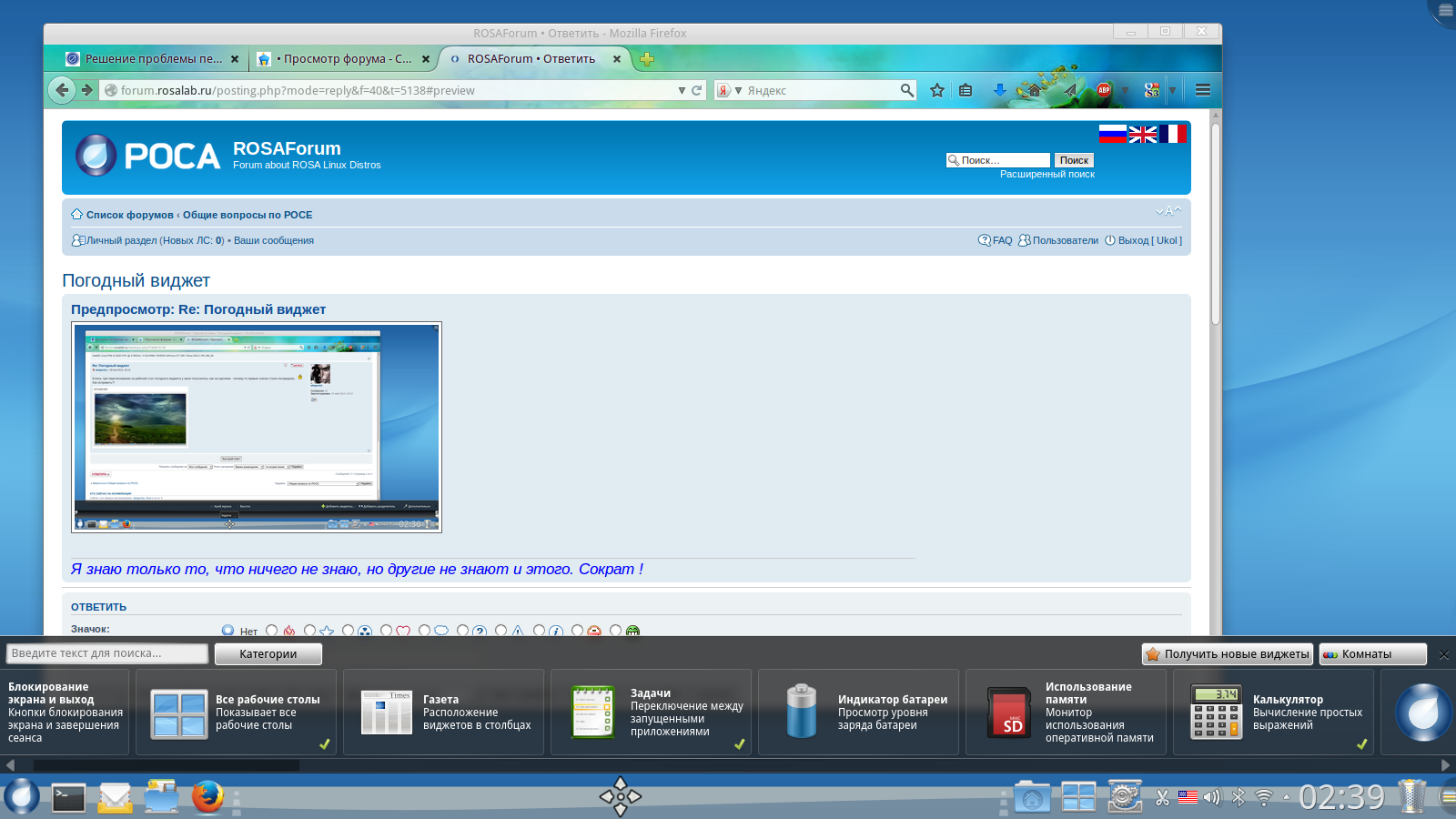1456x819 pixels.
Task: Select the question mark post icon radio button
Action: click(x=462, y=630)
